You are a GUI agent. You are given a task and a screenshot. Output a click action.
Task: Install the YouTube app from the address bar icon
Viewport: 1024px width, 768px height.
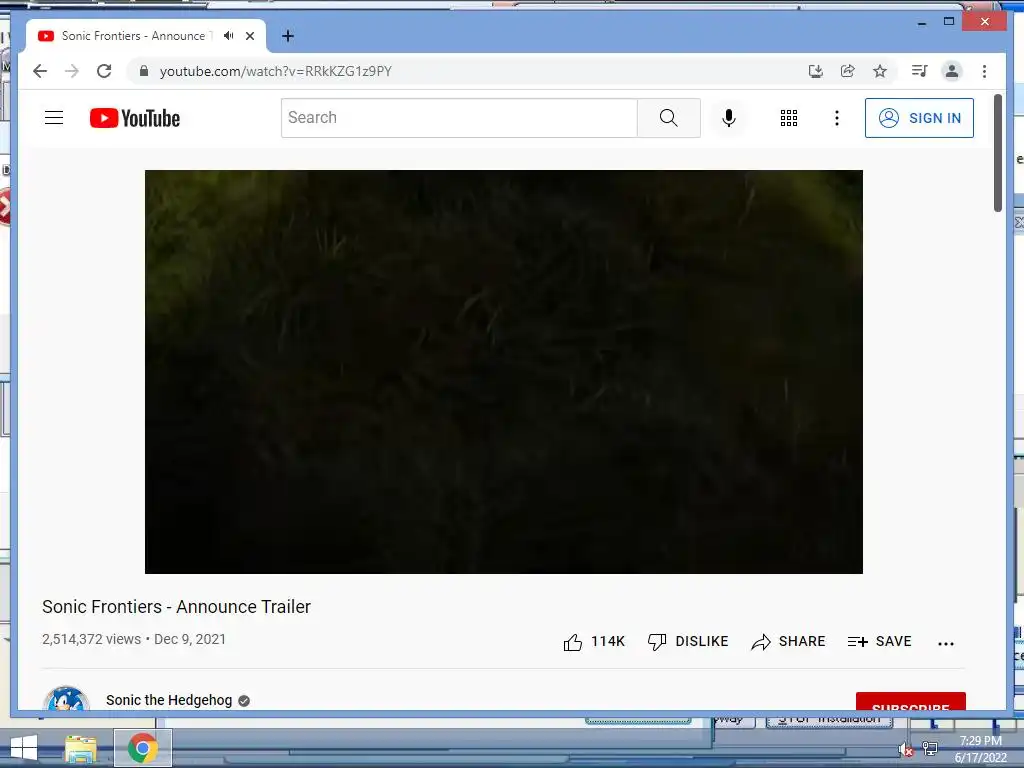pos(816,71)
